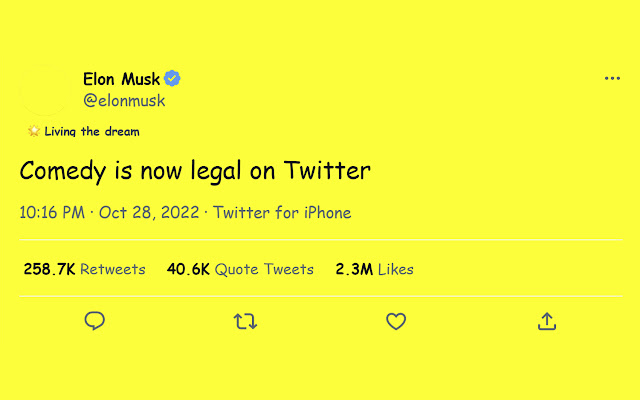Click the 10:16 PM timestamp
The image size is (640, 400).
(x=52, y=213)
